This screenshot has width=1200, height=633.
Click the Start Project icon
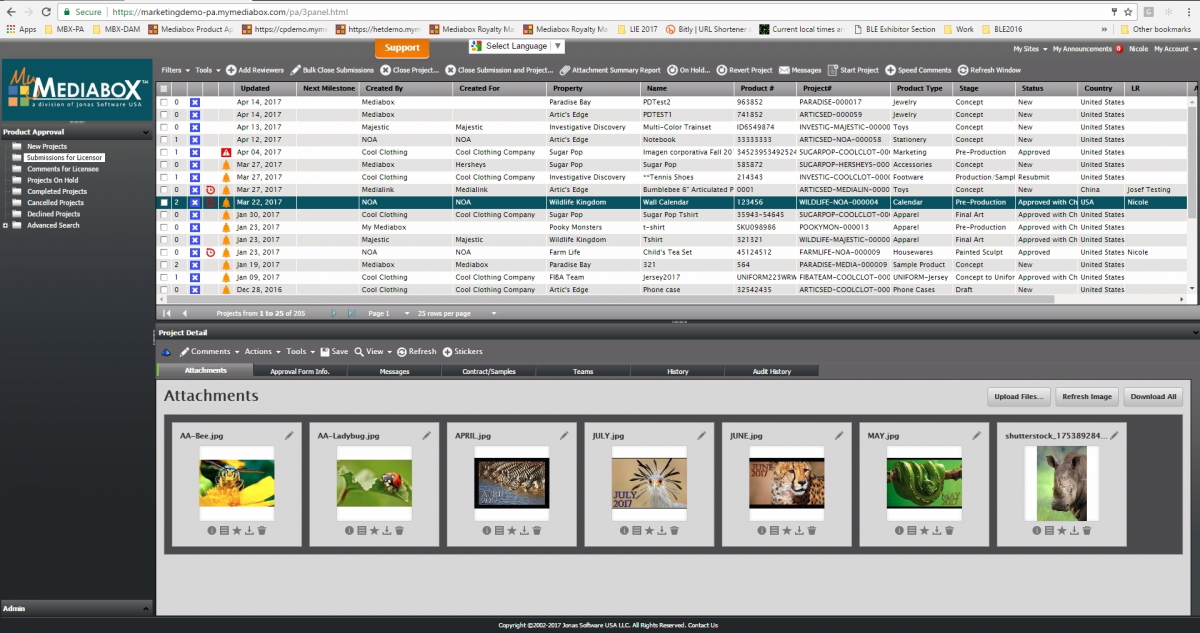click(x=832, y=71)
